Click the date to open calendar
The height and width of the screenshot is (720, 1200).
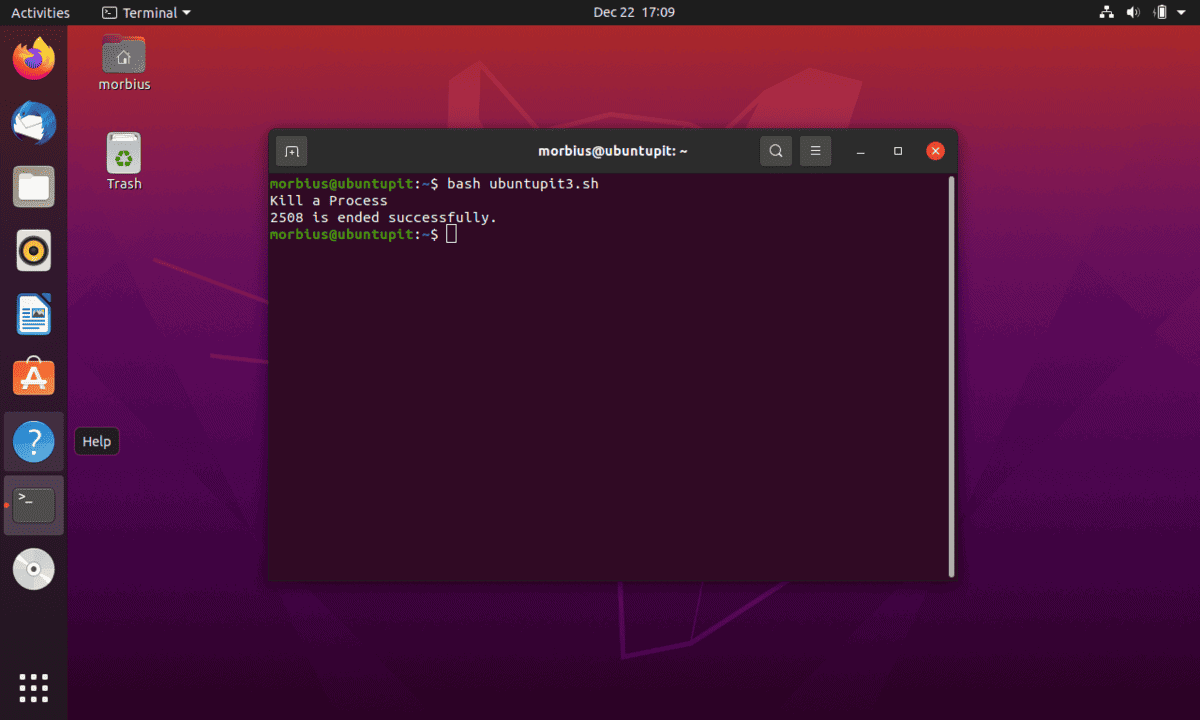(x=634, y=12)
